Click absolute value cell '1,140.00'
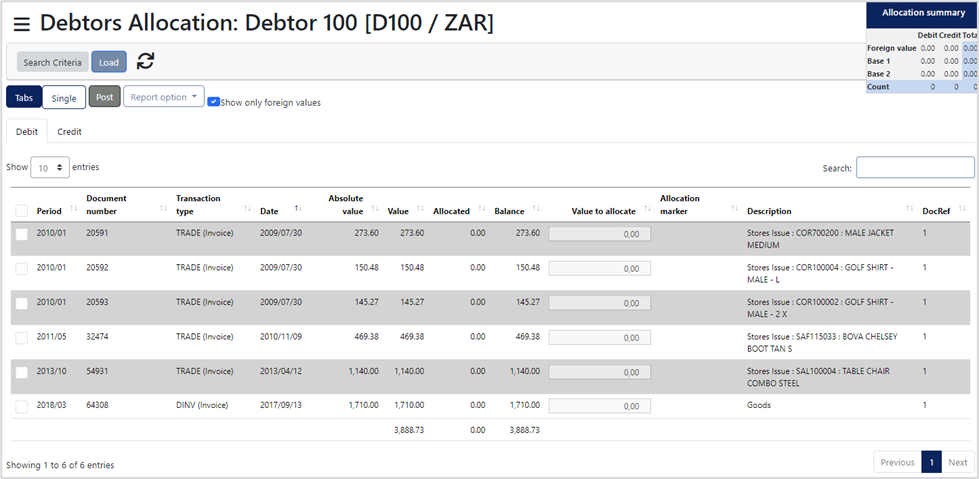Screen dimensions: 979x479 tap(363, 370)
